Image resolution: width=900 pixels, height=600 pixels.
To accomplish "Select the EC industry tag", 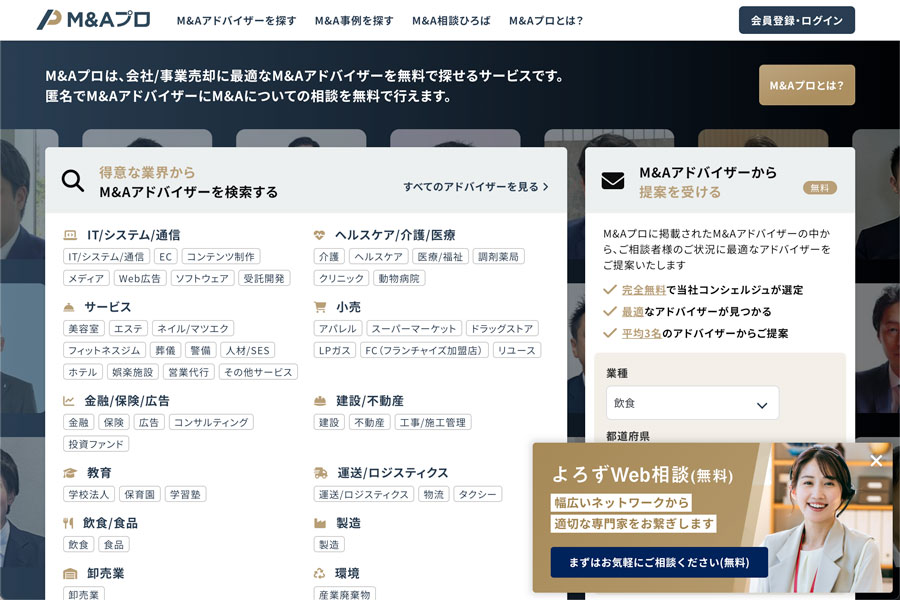I will click(165, 257).
